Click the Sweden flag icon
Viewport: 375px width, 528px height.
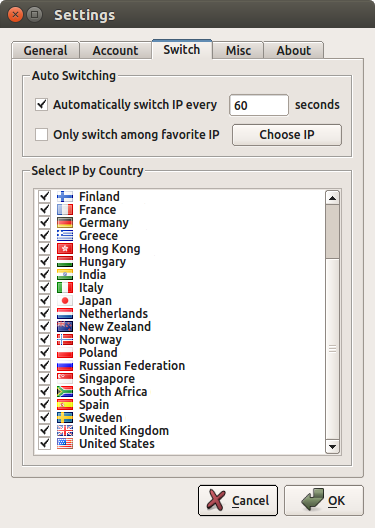coord(65,418)
